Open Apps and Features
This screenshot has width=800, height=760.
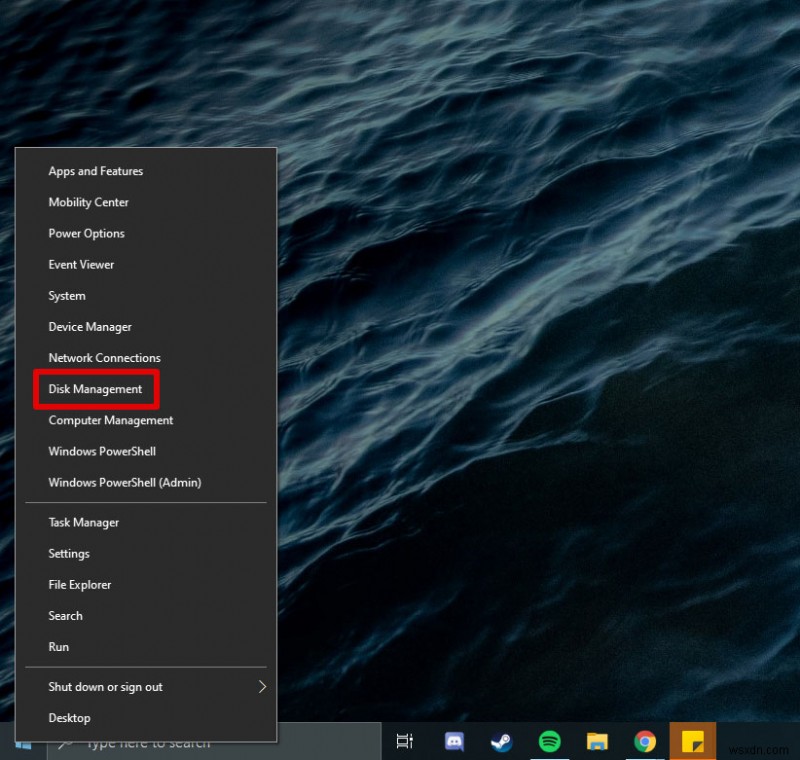click(x=95, y=171)
